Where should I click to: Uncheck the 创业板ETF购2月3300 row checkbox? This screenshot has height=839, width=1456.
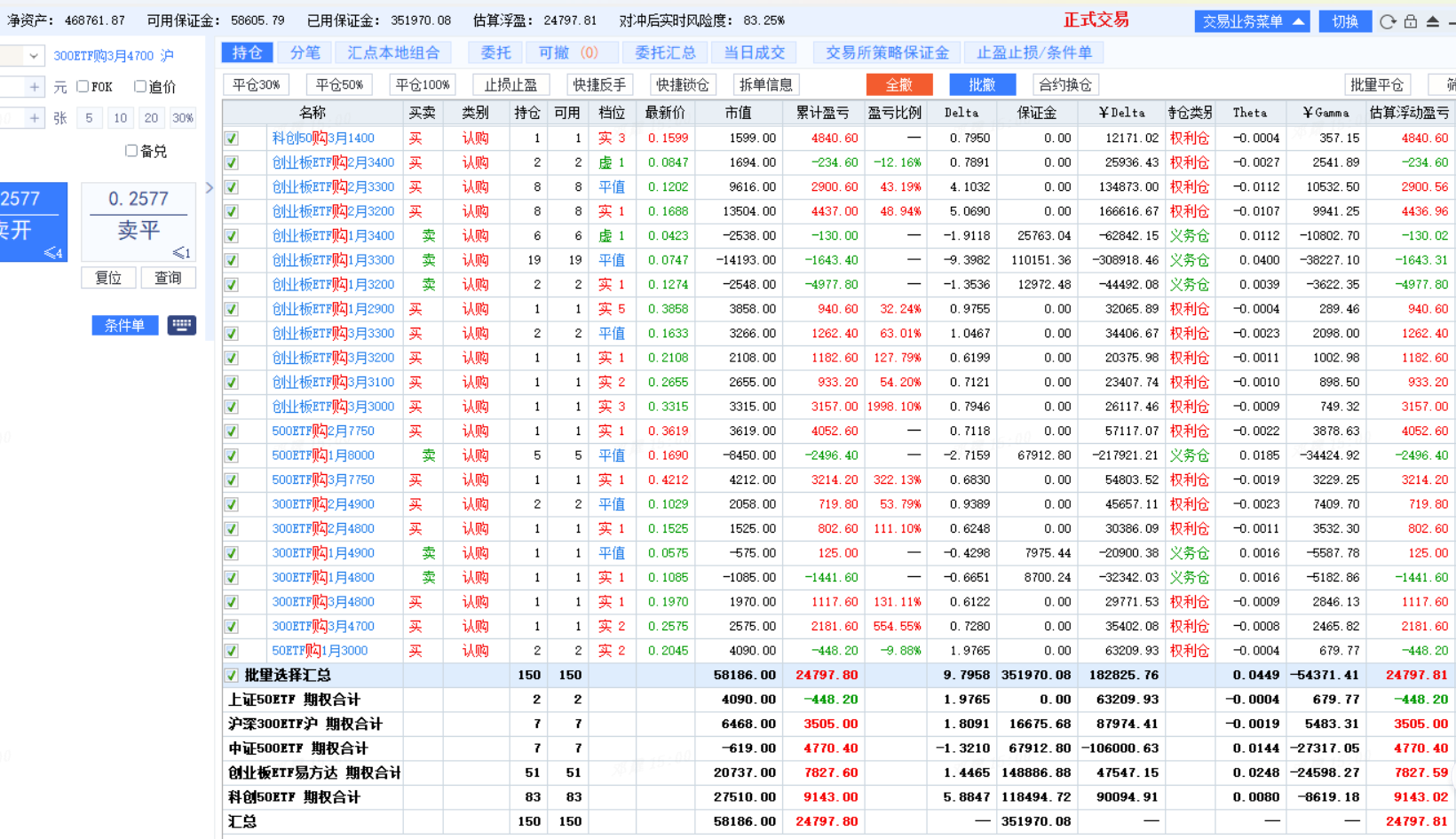tap(232, 187)
